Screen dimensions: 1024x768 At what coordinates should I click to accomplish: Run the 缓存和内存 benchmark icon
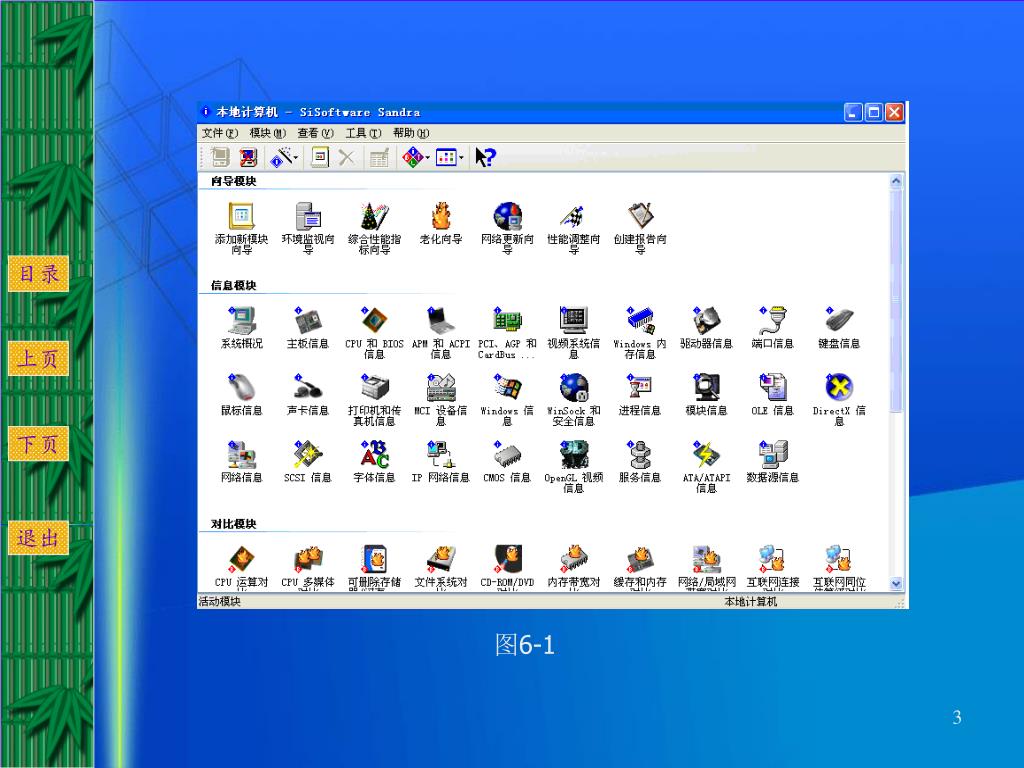(640, 560)
